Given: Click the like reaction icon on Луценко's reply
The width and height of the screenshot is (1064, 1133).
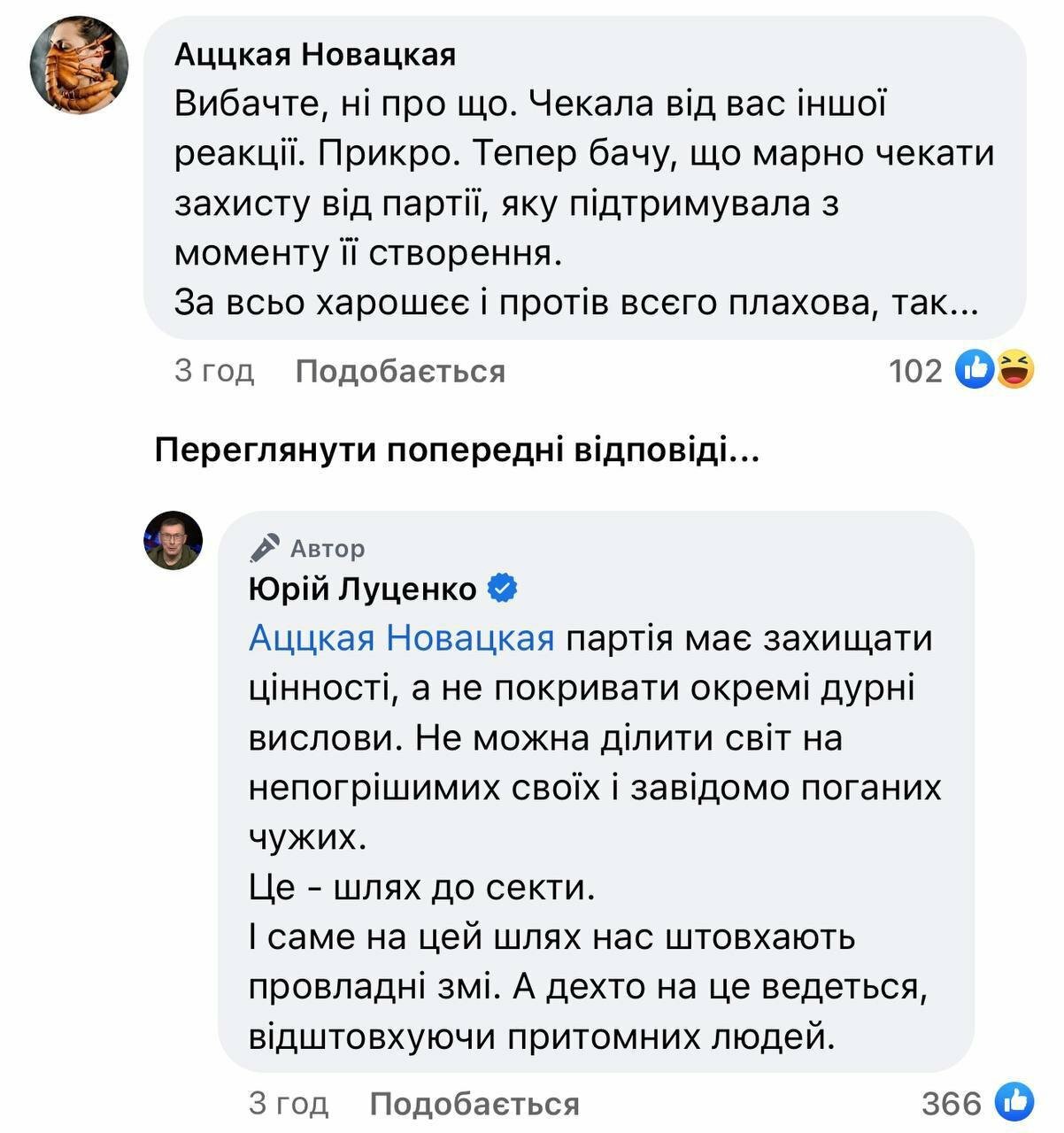Looking at the screenshot, I should [x=1014, y=1102].
